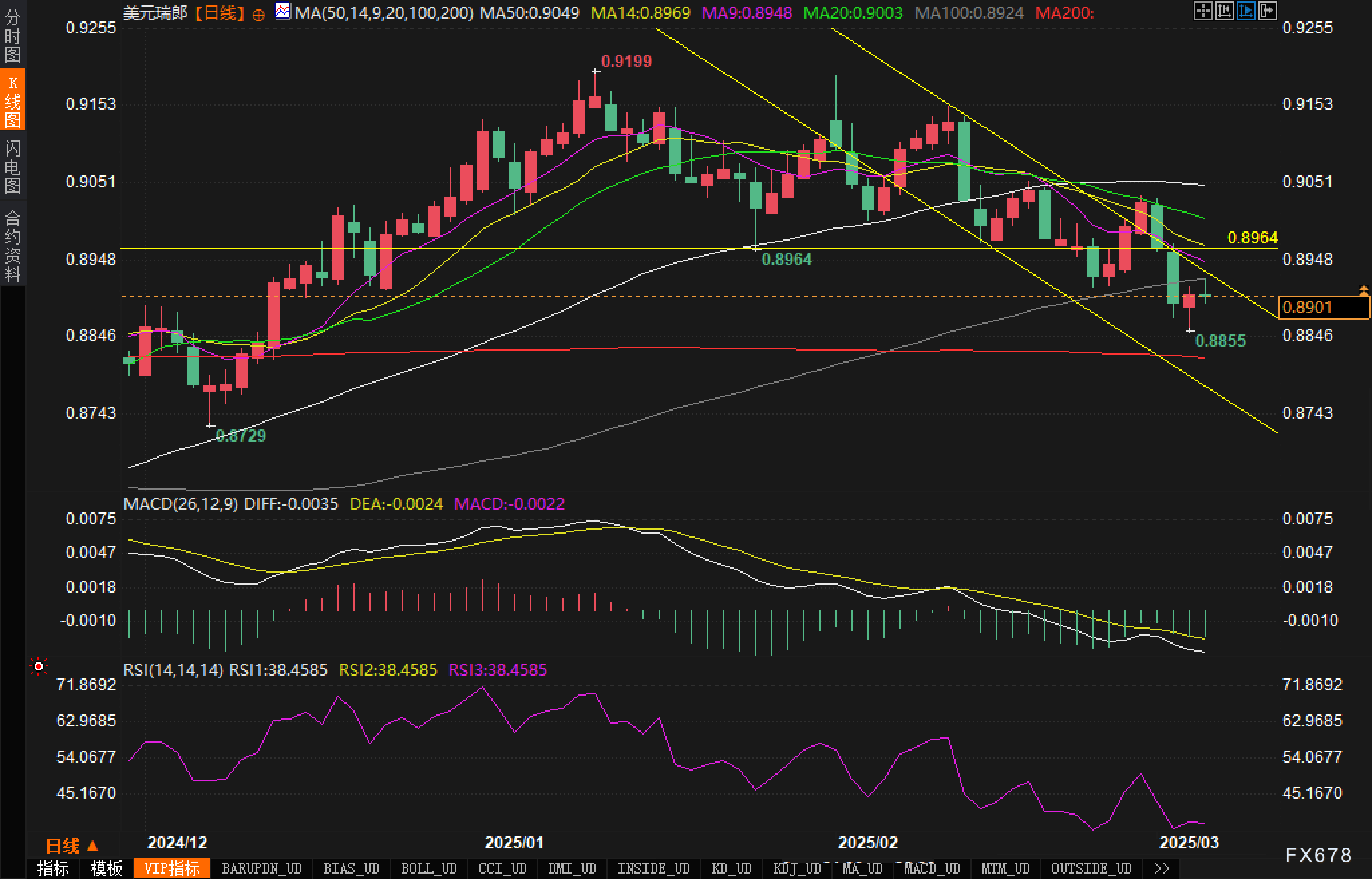Click the shift-chart-right arrow icon
Image resolution: width=1372 pixels, height=879 pixels.
[1267, 11]
